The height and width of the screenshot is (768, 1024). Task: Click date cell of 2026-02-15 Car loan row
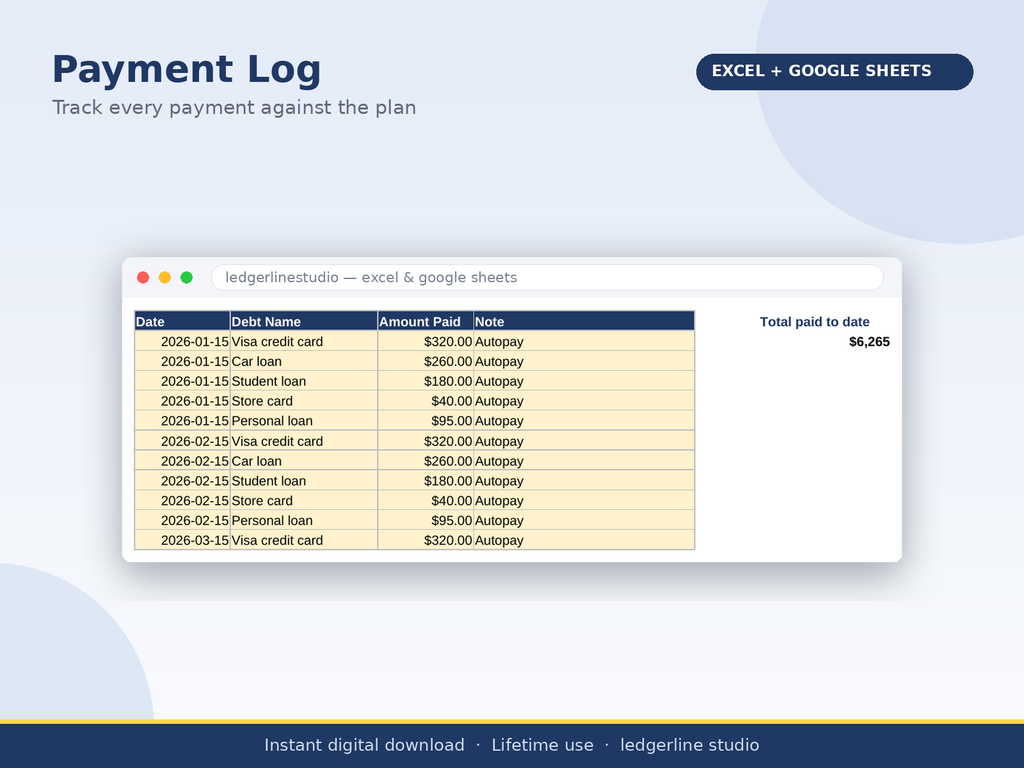pos(182,461)
